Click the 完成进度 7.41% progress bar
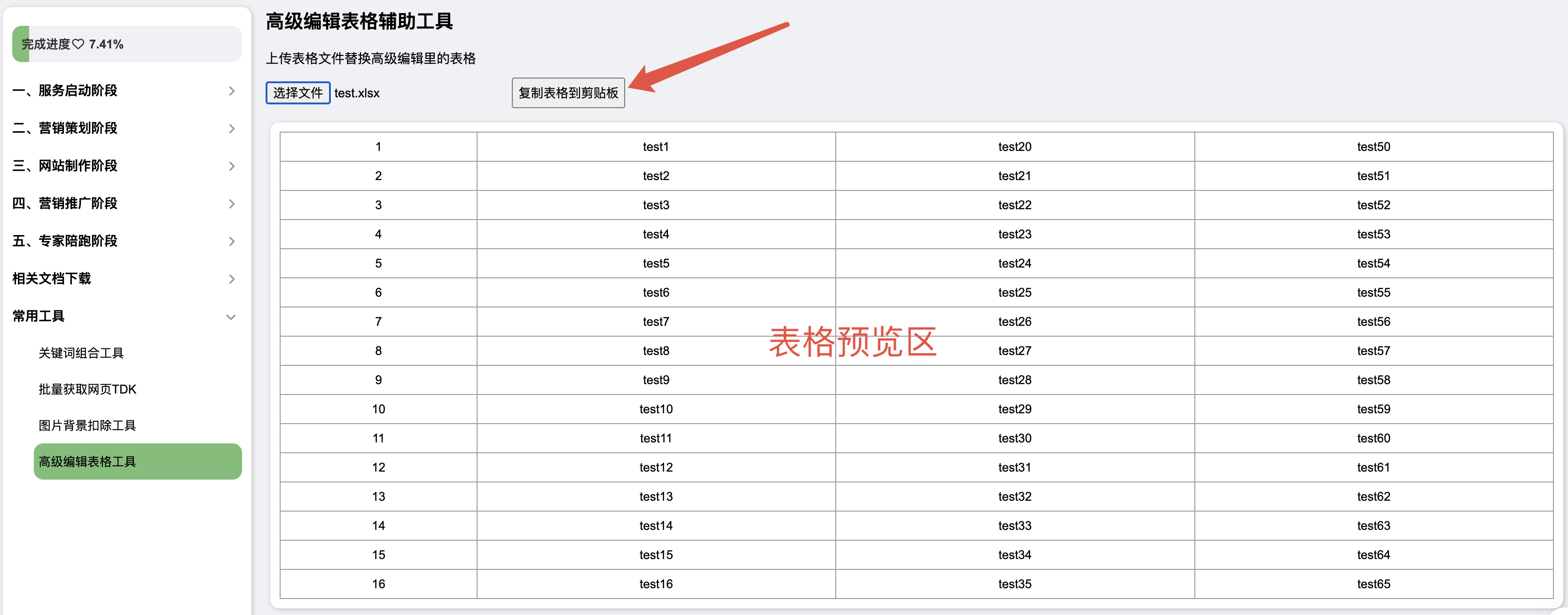 (126, 44)
